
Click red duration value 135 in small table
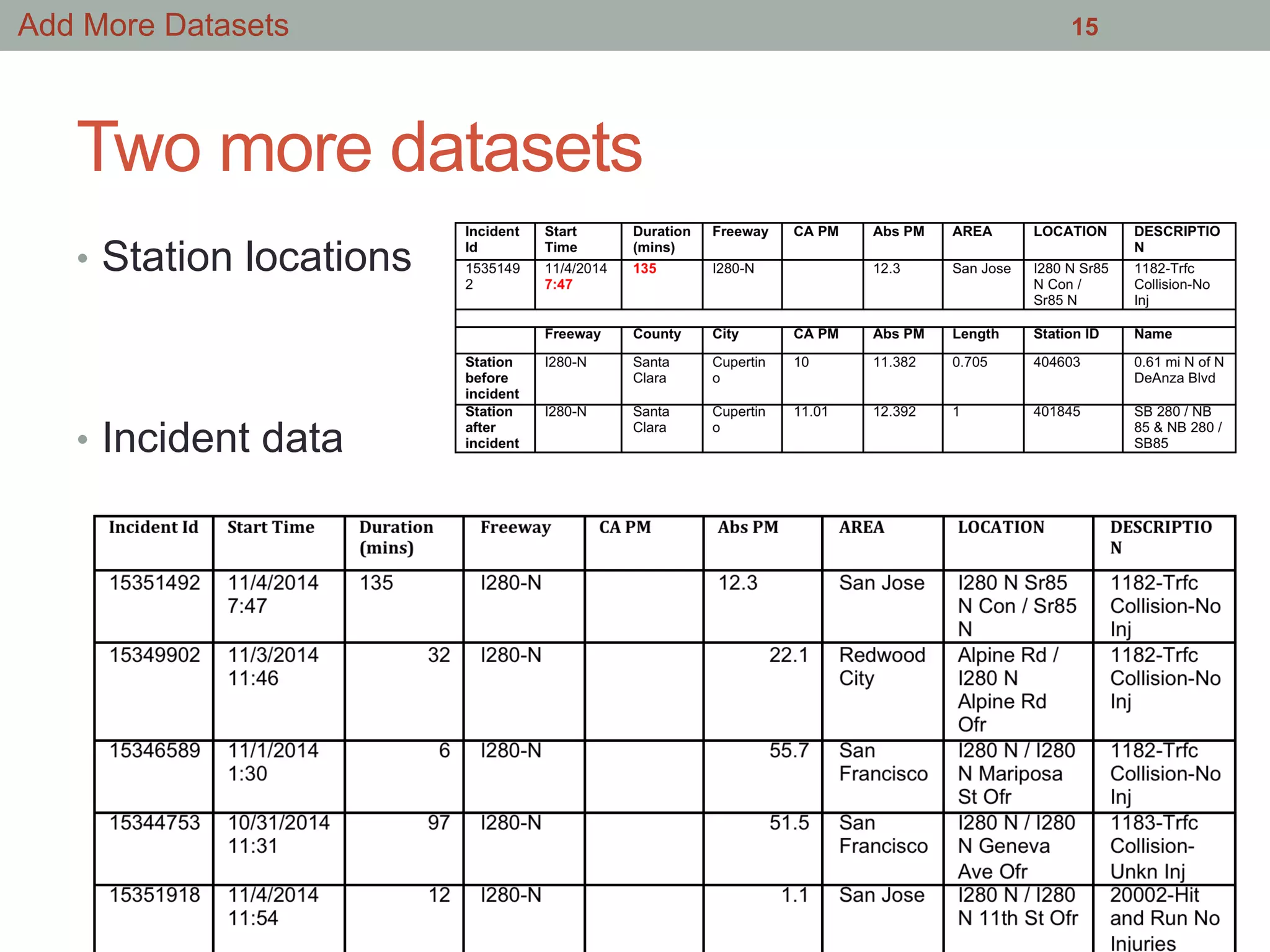[645, 268]
